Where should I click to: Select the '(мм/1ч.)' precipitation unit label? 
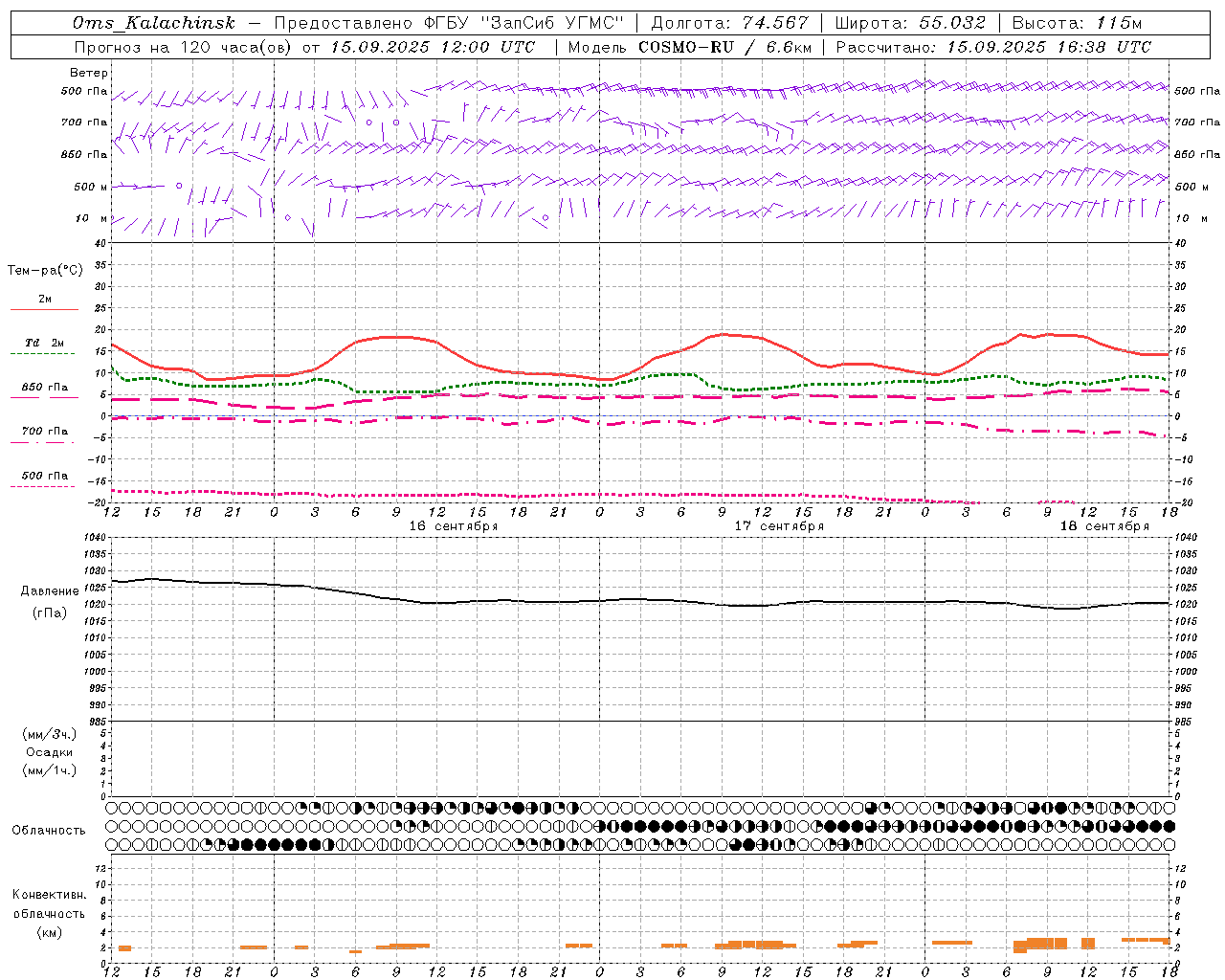click(x=50, y=770)
